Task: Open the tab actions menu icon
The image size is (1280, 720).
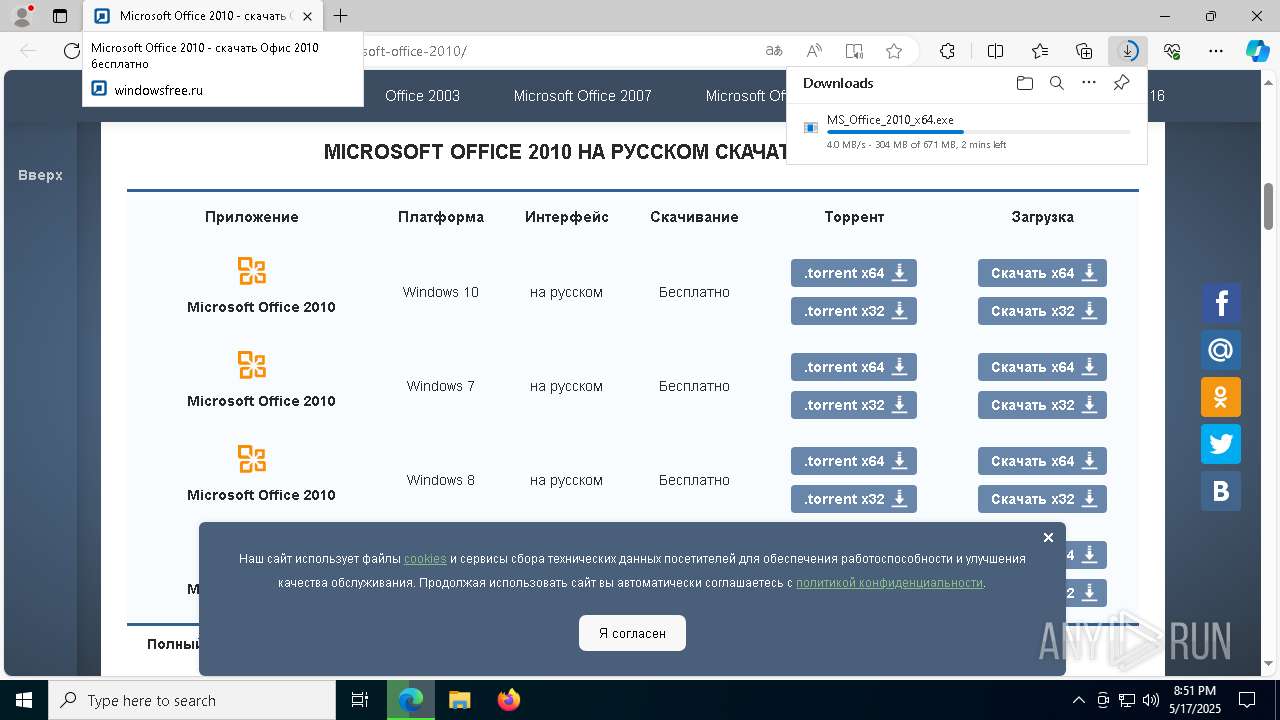Action: pyautogui.click(x=60, y=16)
